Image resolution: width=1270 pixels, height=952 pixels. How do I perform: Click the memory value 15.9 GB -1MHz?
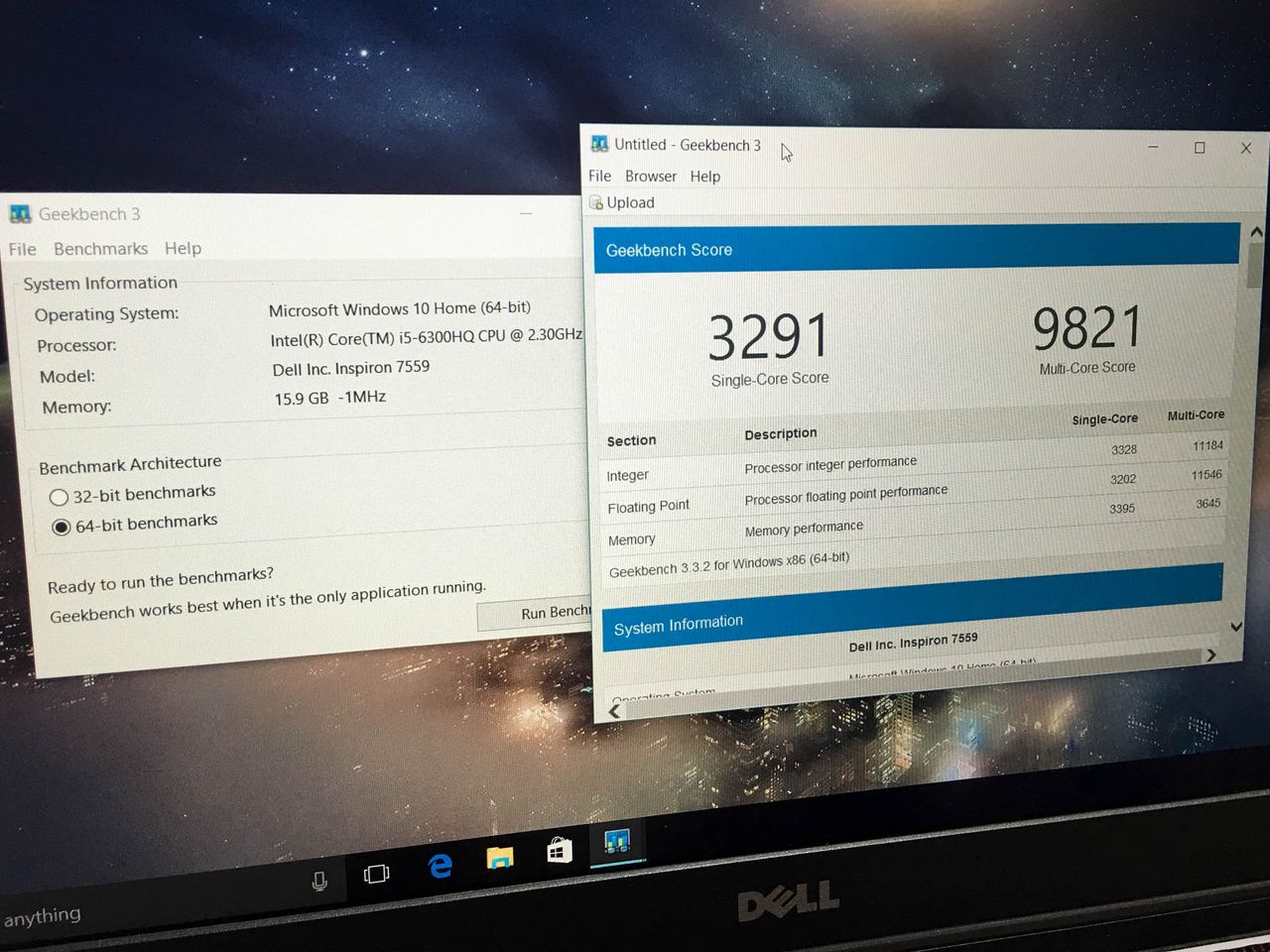[330, 398]
